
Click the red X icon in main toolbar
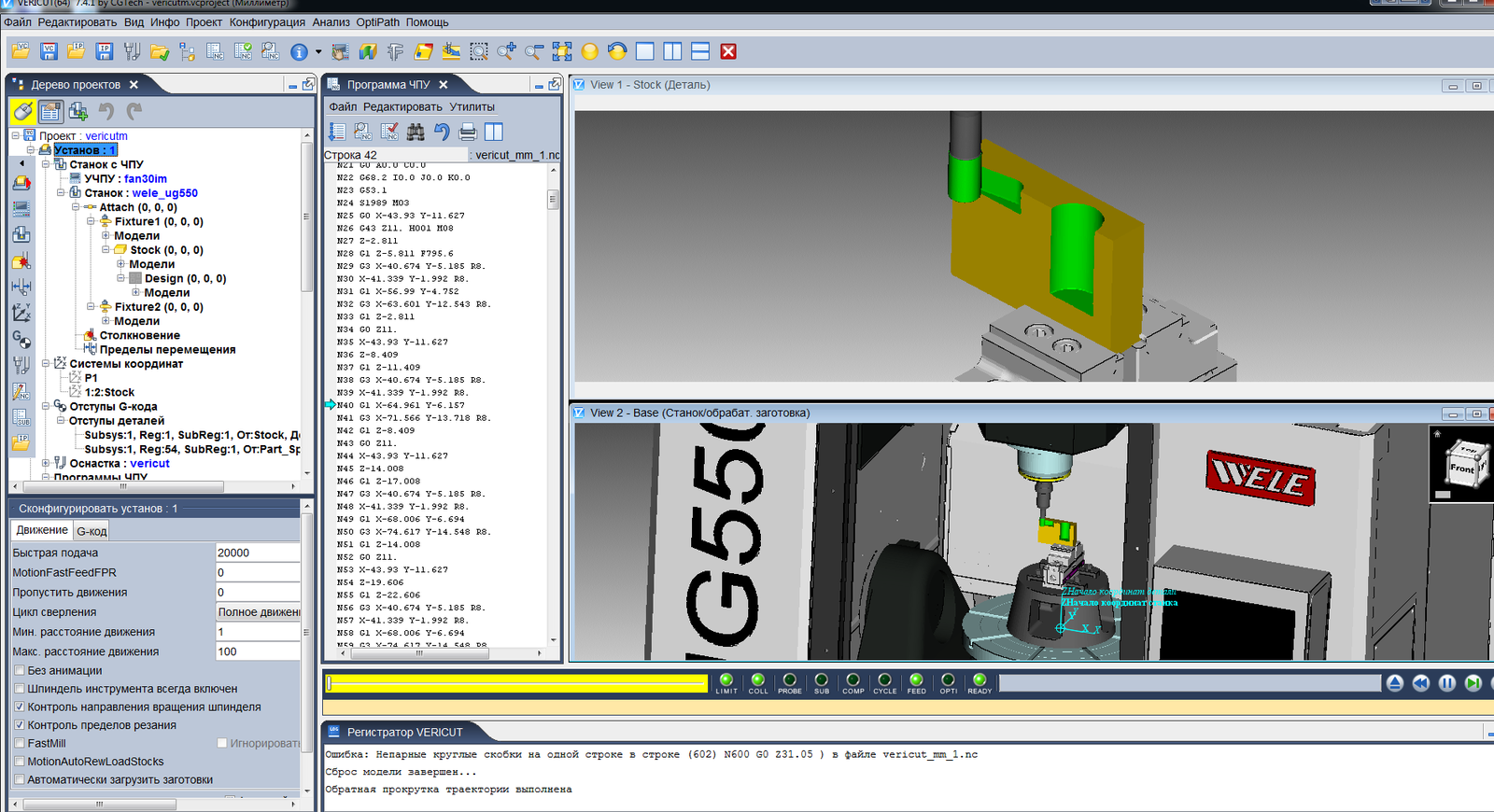(728, 51)
